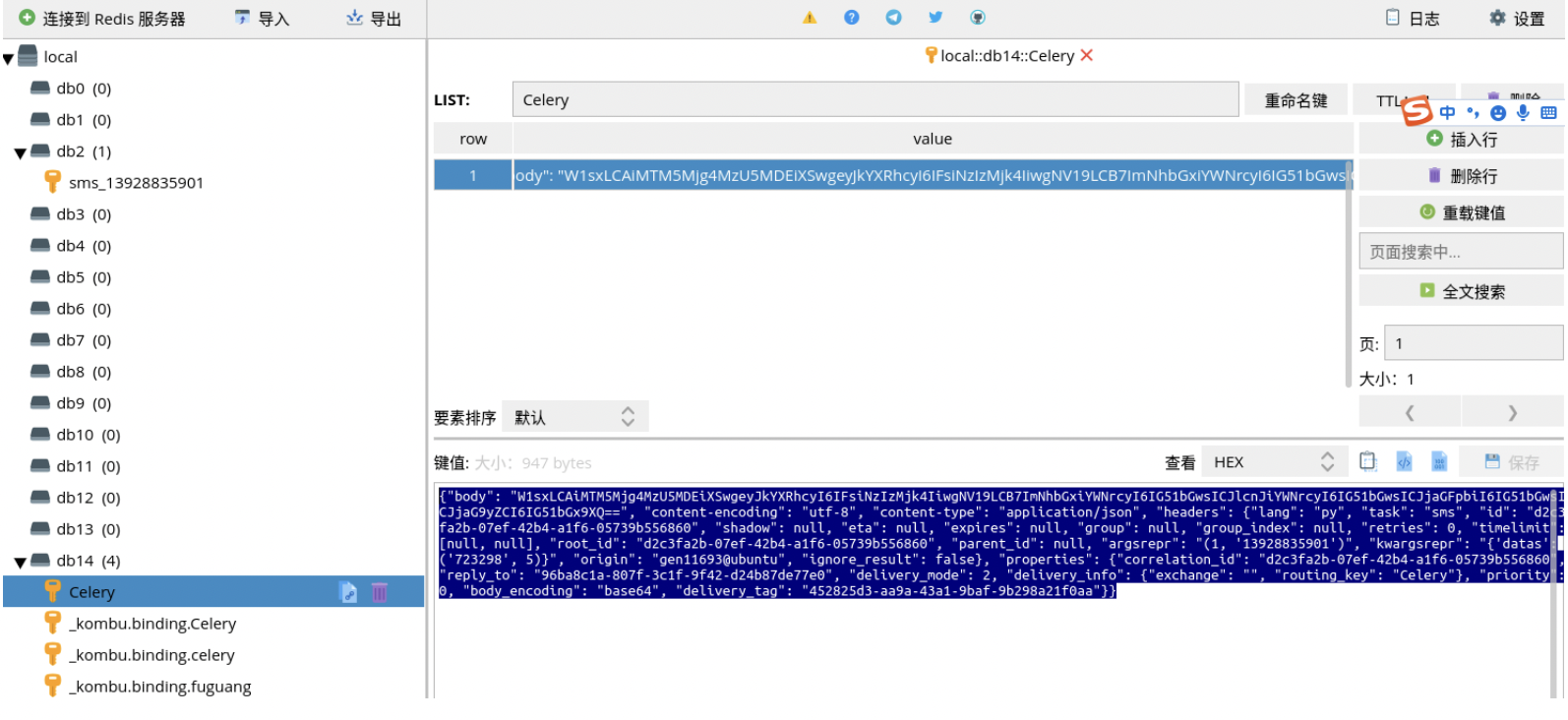Click Insert row (插入行) button
The height and width of the screenshot is (720, 1568).
(1461, 139)
